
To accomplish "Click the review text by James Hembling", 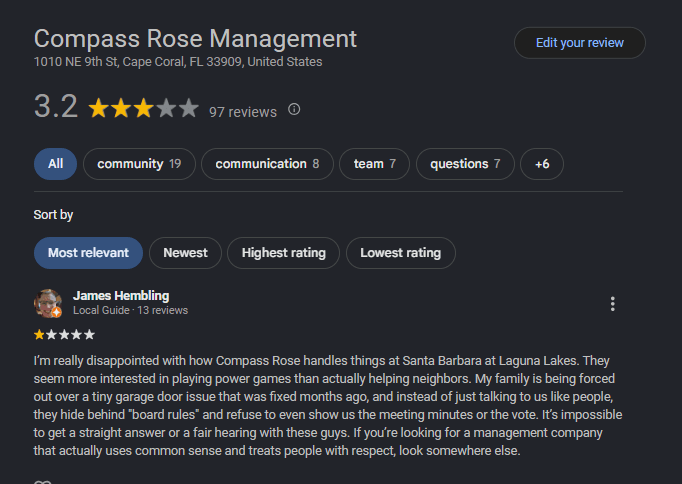I will pos(328,405).
